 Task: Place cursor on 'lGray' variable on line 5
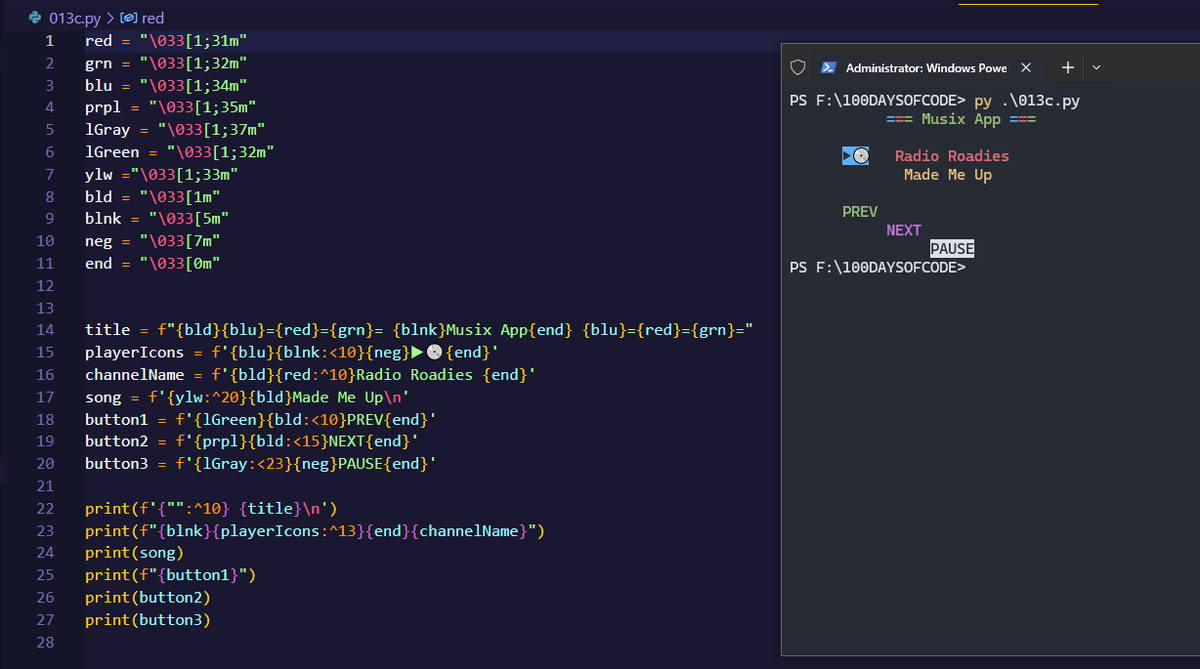tap(108, 130)
